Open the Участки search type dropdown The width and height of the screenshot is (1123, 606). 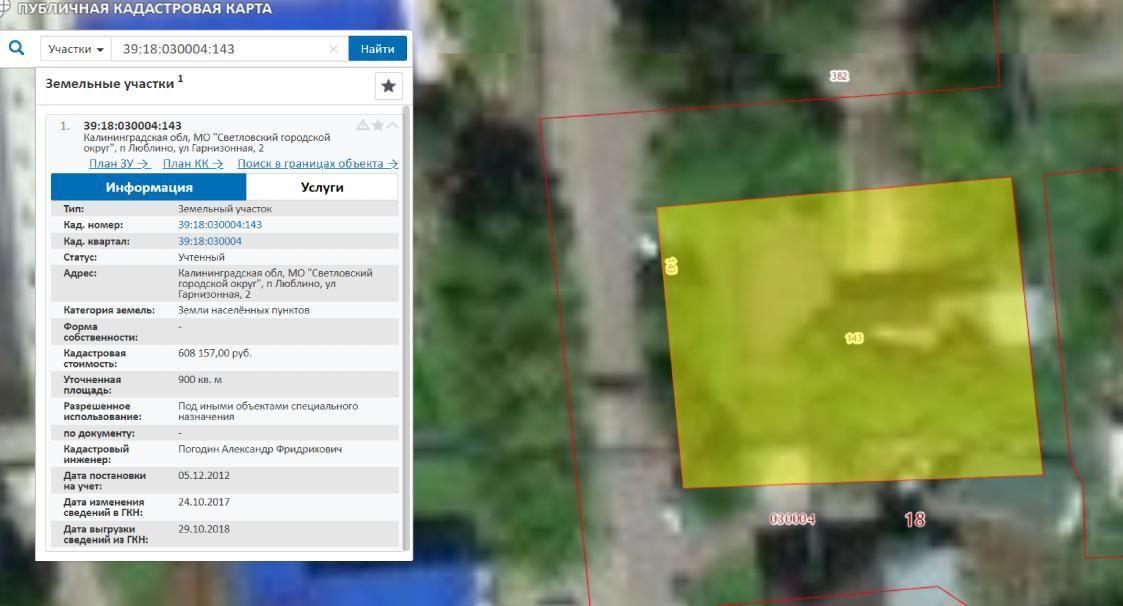tap(76, 49)
